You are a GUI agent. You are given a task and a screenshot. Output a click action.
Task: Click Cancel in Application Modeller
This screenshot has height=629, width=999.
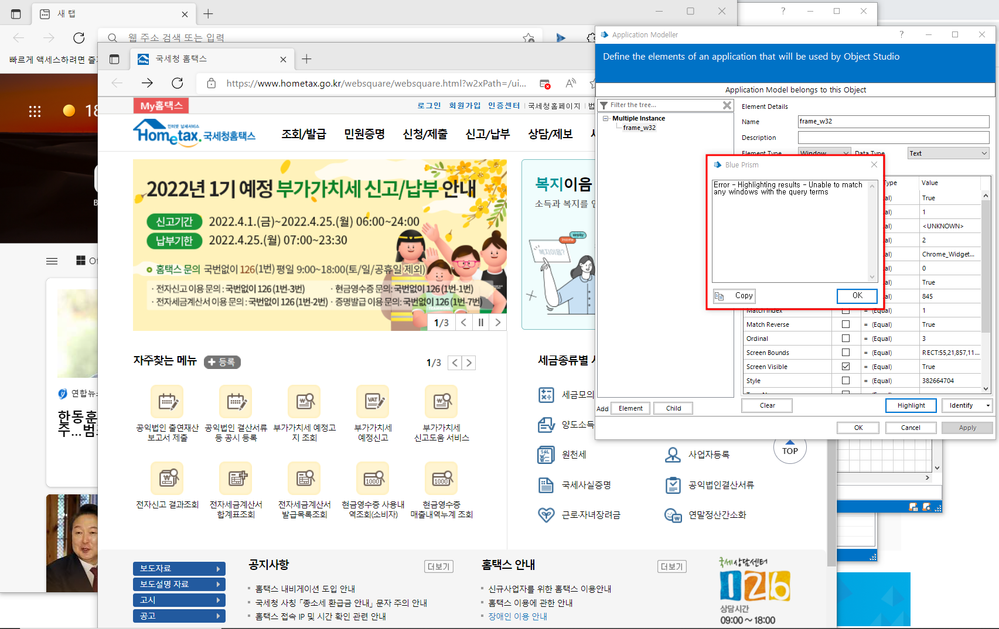910,428
